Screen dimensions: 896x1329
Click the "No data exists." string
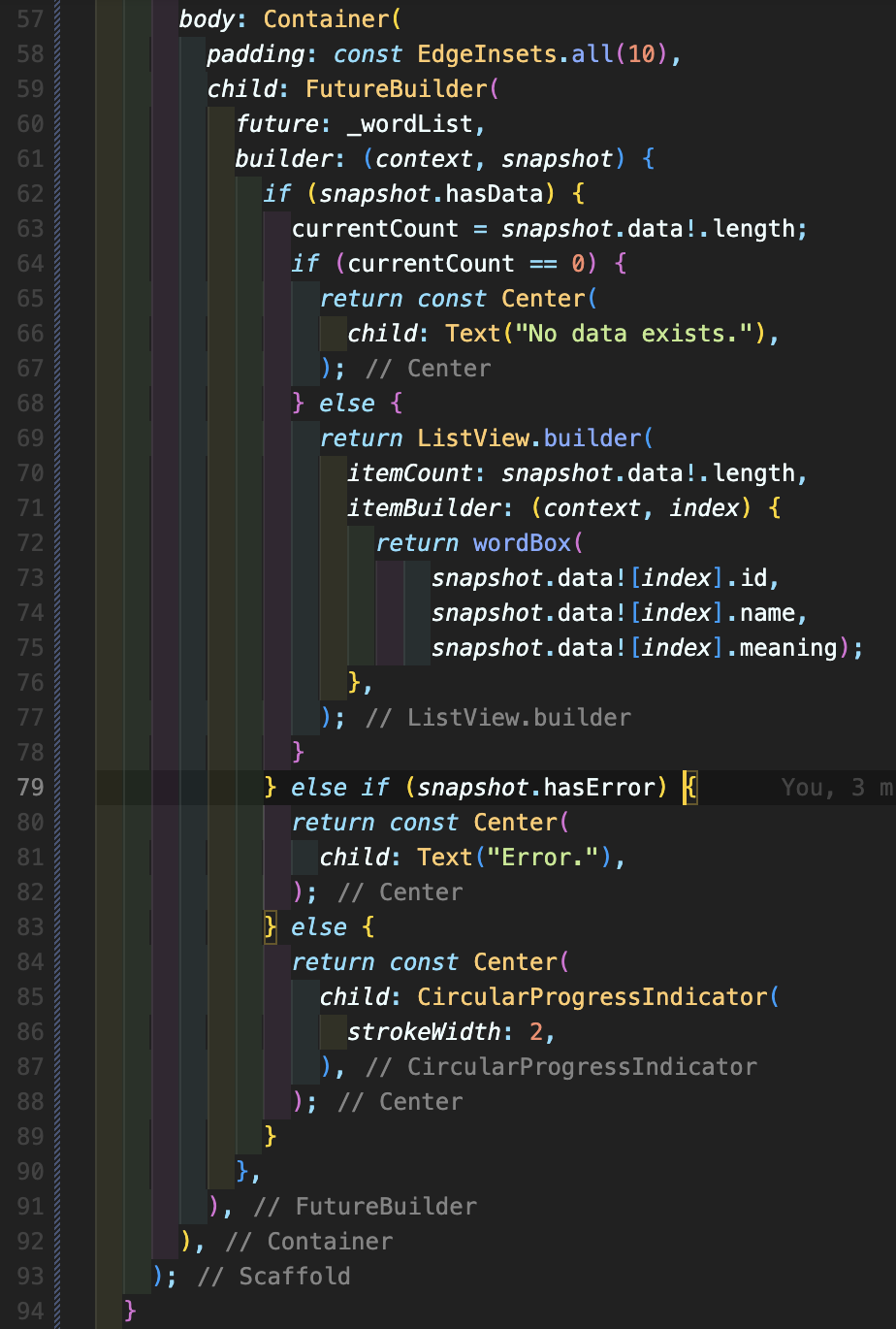pyautogui.click(x=633, y=333)
